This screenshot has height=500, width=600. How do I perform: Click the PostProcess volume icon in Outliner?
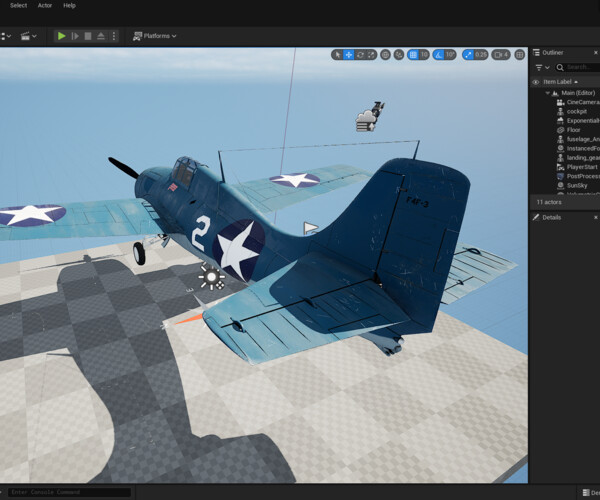560,176
